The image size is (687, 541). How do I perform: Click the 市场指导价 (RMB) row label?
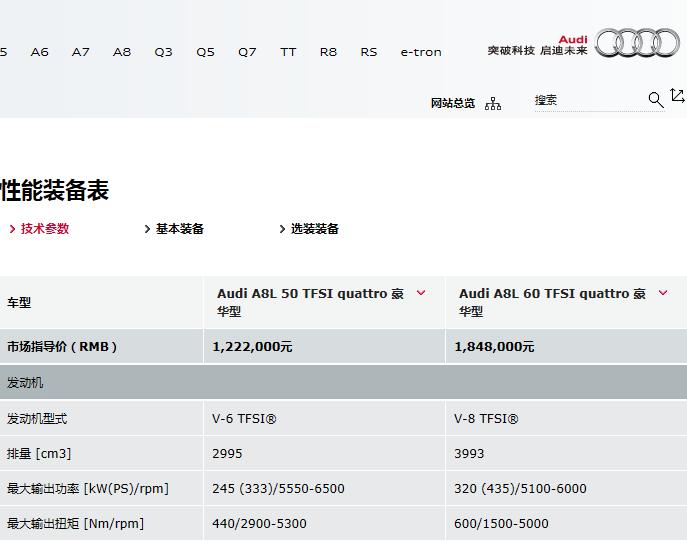pos(62,347)
